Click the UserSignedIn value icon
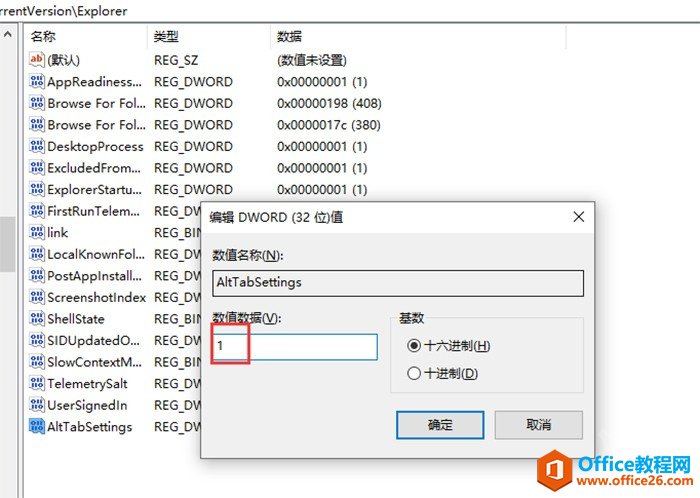700x498 pixels. pos(37,405)
